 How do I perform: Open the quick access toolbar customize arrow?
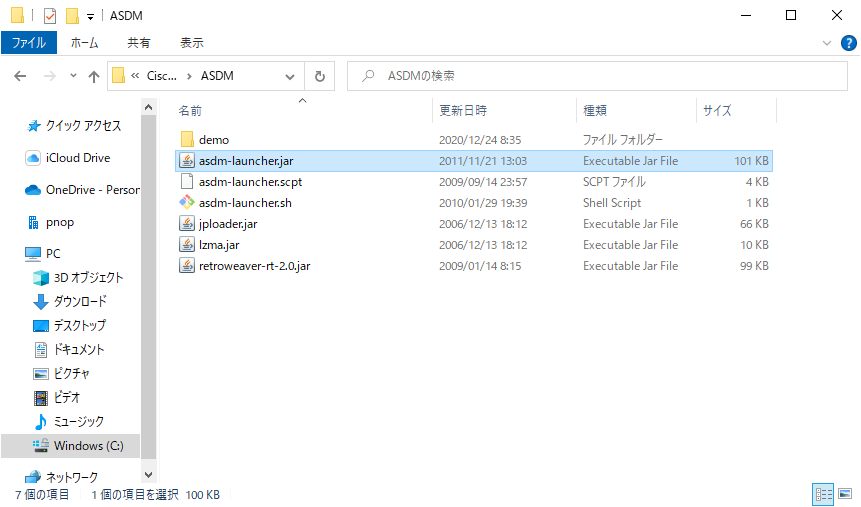[90, 17]
